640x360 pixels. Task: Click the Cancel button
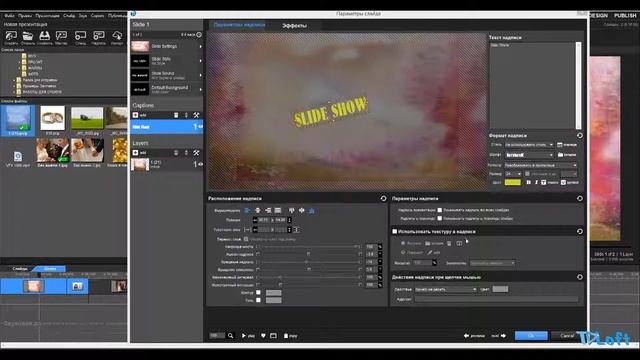coord(567,336)
